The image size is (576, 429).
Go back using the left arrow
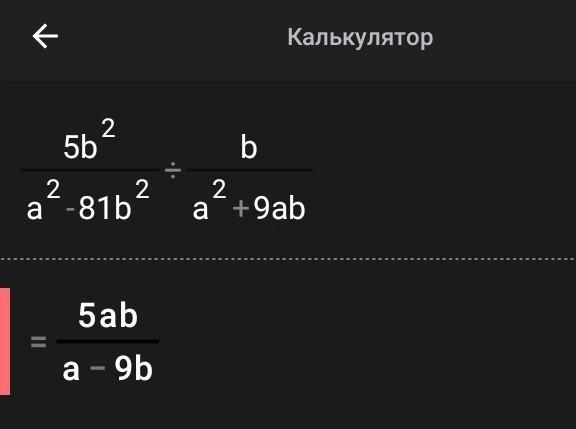click(x=45, y=36)
